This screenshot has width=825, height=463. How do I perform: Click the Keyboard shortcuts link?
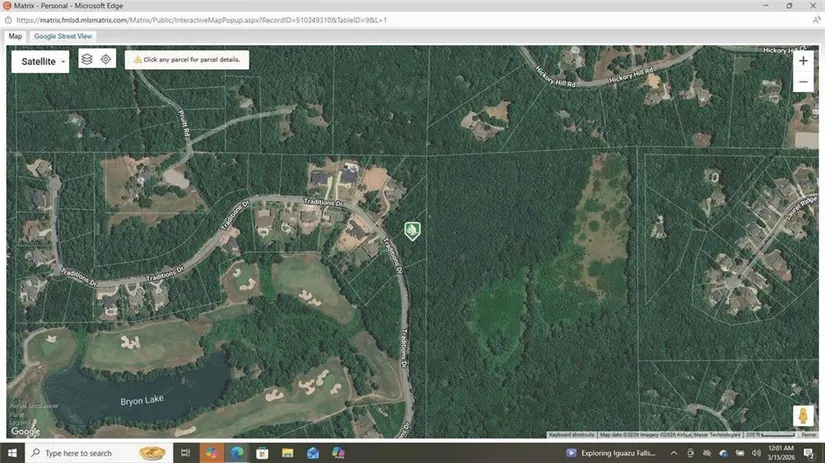[x=572, y=435]
